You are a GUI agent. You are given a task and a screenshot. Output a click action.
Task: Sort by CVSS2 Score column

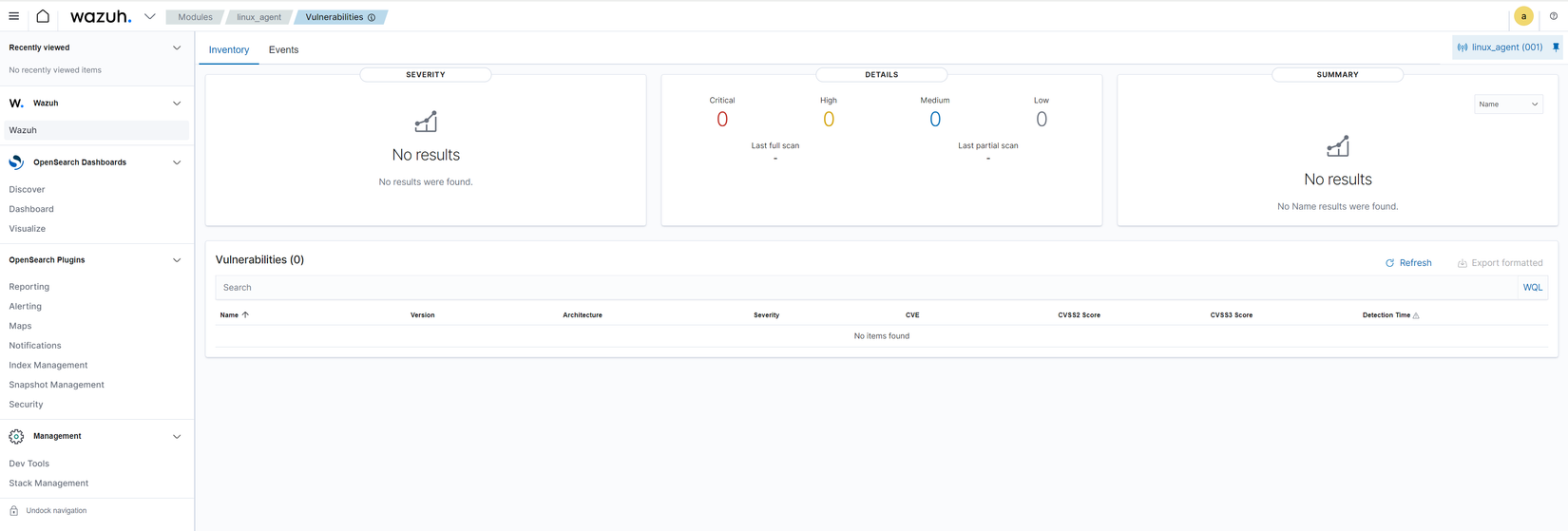(1079, 315)
